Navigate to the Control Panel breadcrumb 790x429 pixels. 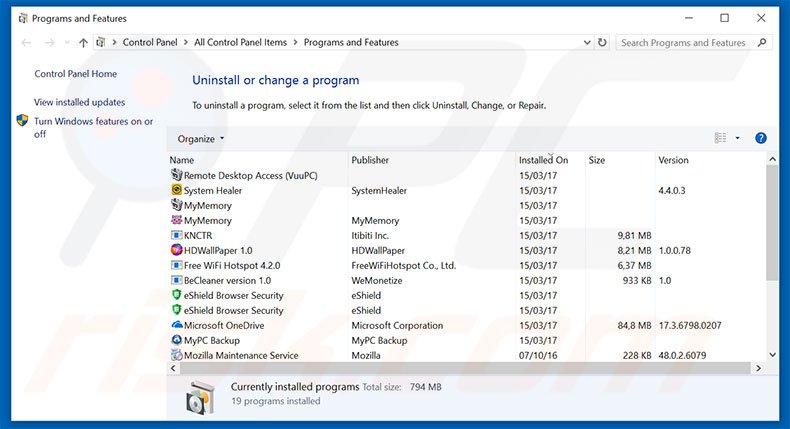[x=150, y=42]
